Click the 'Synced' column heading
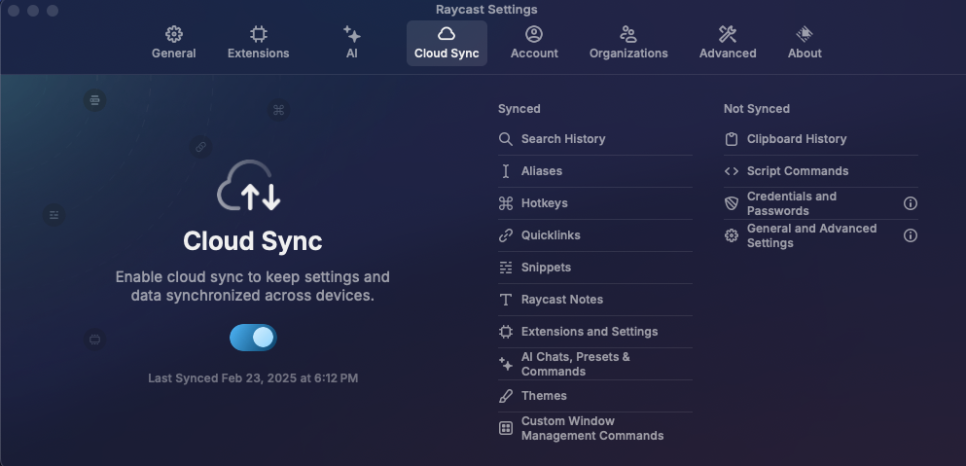This screenshot has width=966, height=466. [519, 108]
